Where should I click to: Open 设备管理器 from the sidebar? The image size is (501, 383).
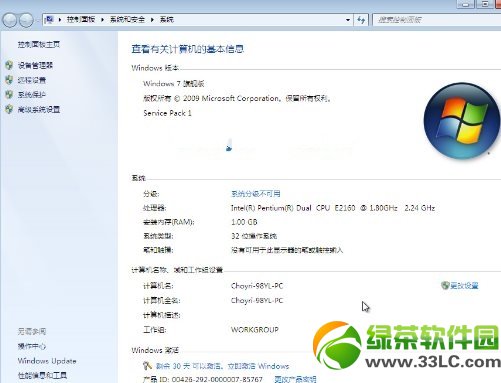[35, 65]
